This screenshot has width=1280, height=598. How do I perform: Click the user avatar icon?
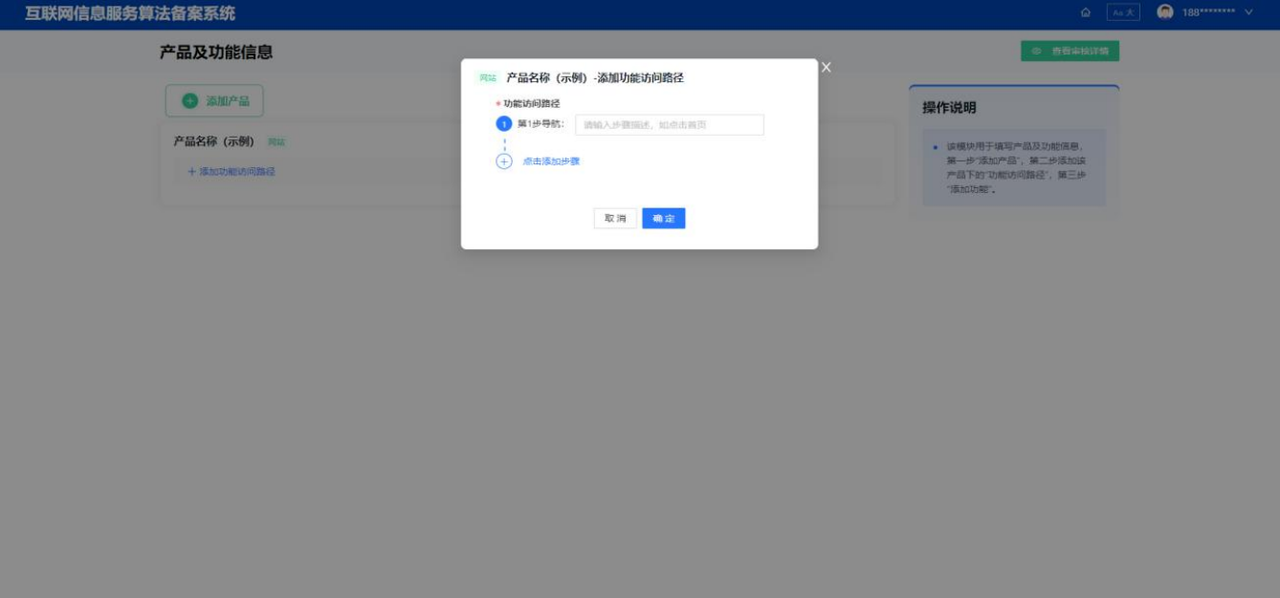(1165, 12)
